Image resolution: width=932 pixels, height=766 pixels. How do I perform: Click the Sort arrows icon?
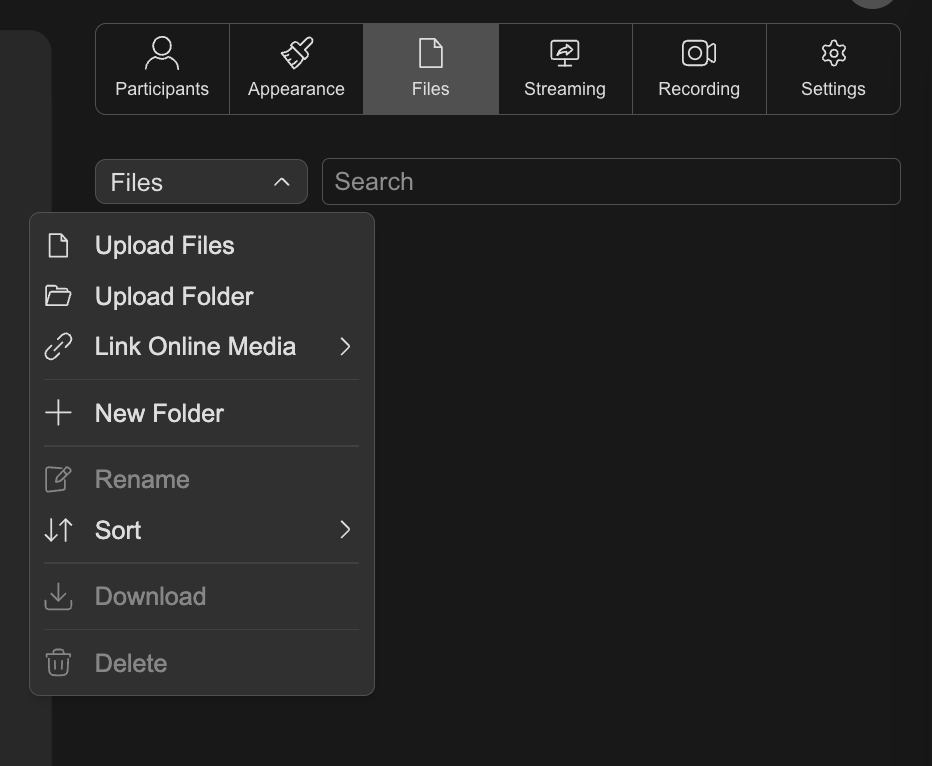click(x=58, y=530)
